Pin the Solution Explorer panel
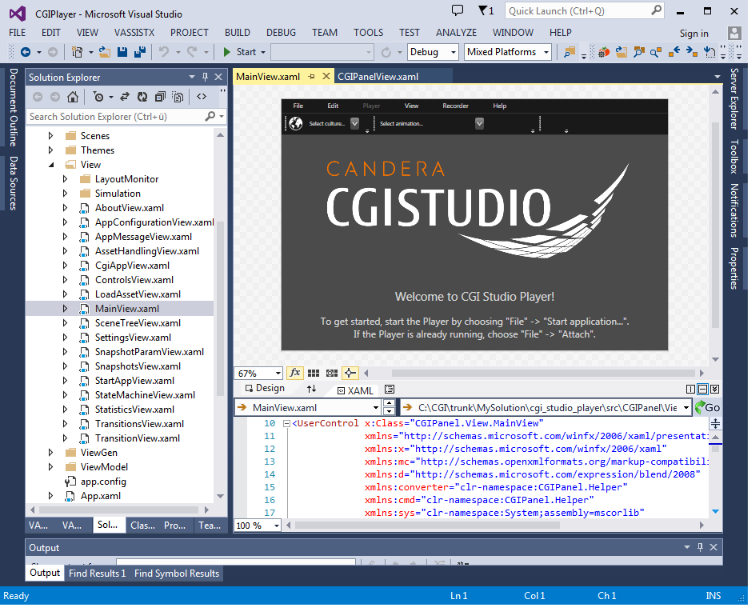This screenshot has width=748, height=605. pos(205,77)
